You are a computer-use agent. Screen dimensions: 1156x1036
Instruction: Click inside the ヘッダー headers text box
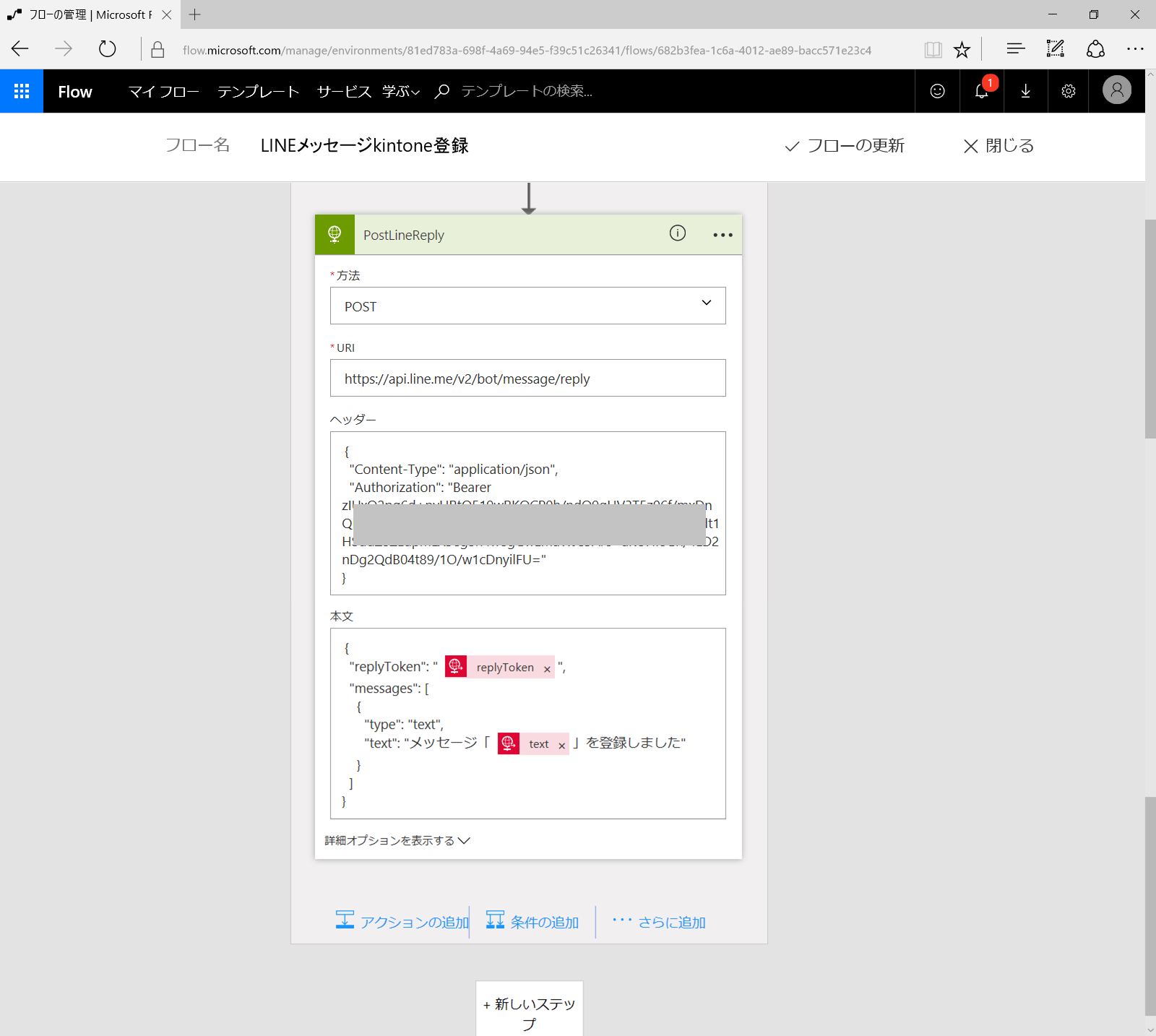click(528, 513)
